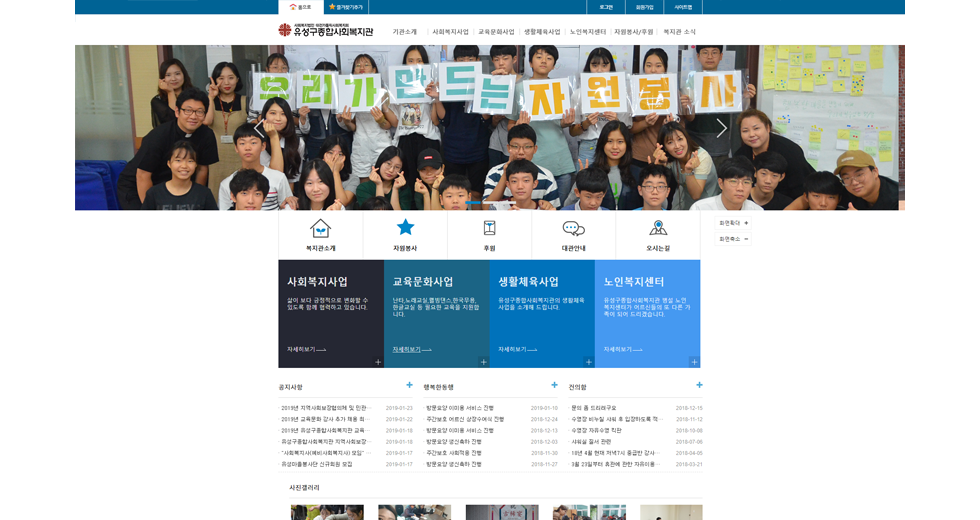Expand 공지사항 list with plus icon

[x=409, y=385]
